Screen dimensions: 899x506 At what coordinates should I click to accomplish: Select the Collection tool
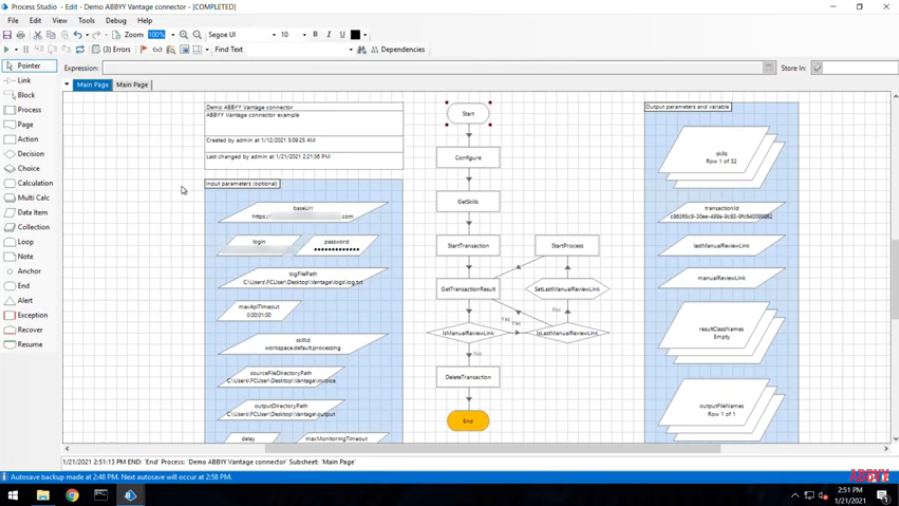[29, 227]
